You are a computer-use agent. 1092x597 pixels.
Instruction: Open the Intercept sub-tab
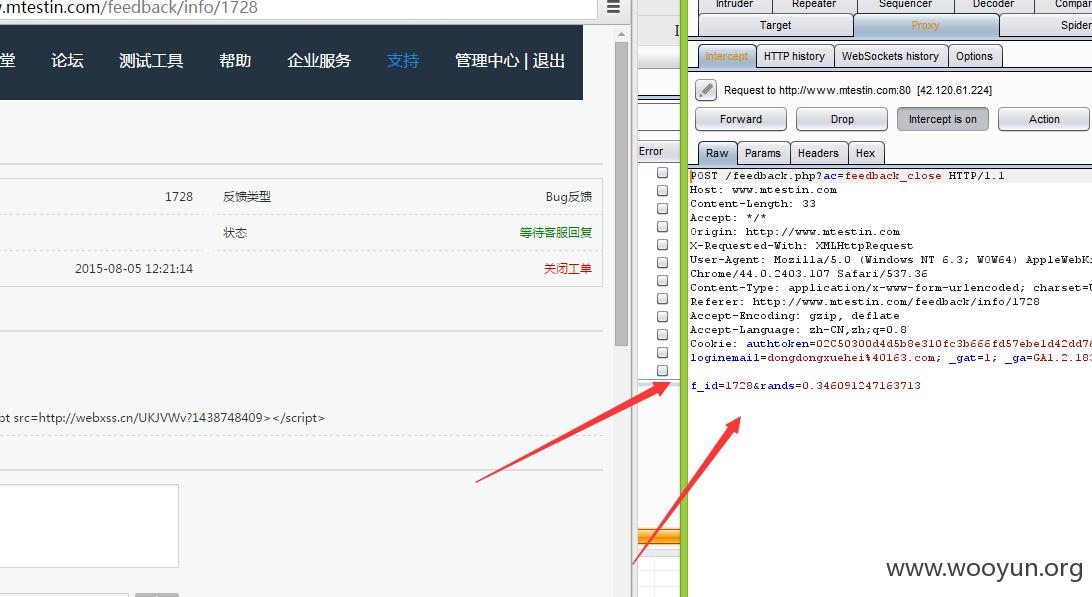pyautogui.click(x=726, y=56)
